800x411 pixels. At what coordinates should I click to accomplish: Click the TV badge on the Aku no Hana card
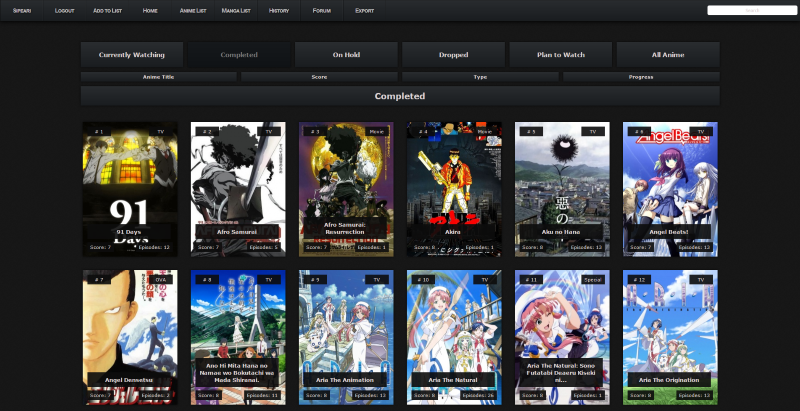[x=593, y=132]
